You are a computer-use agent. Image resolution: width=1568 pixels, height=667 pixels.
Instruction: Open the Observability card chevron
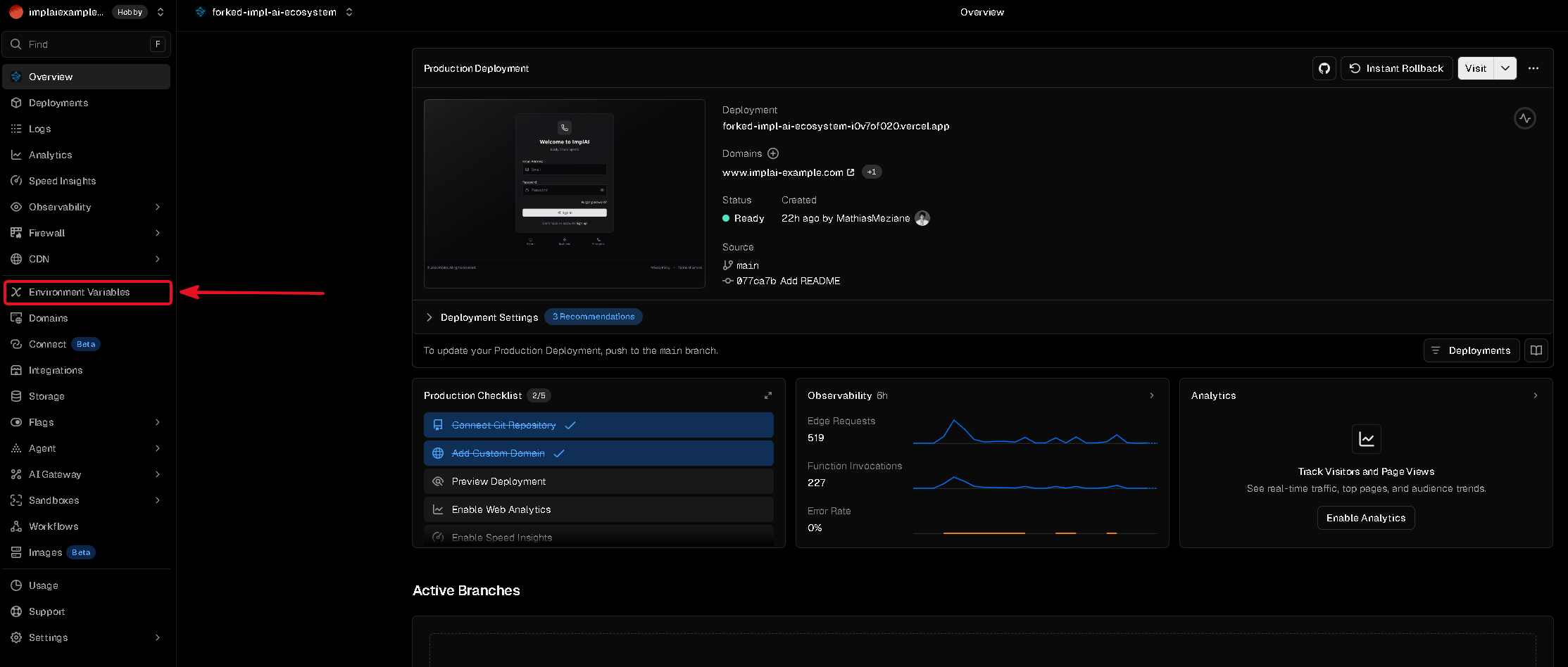tap(1152, 395)
